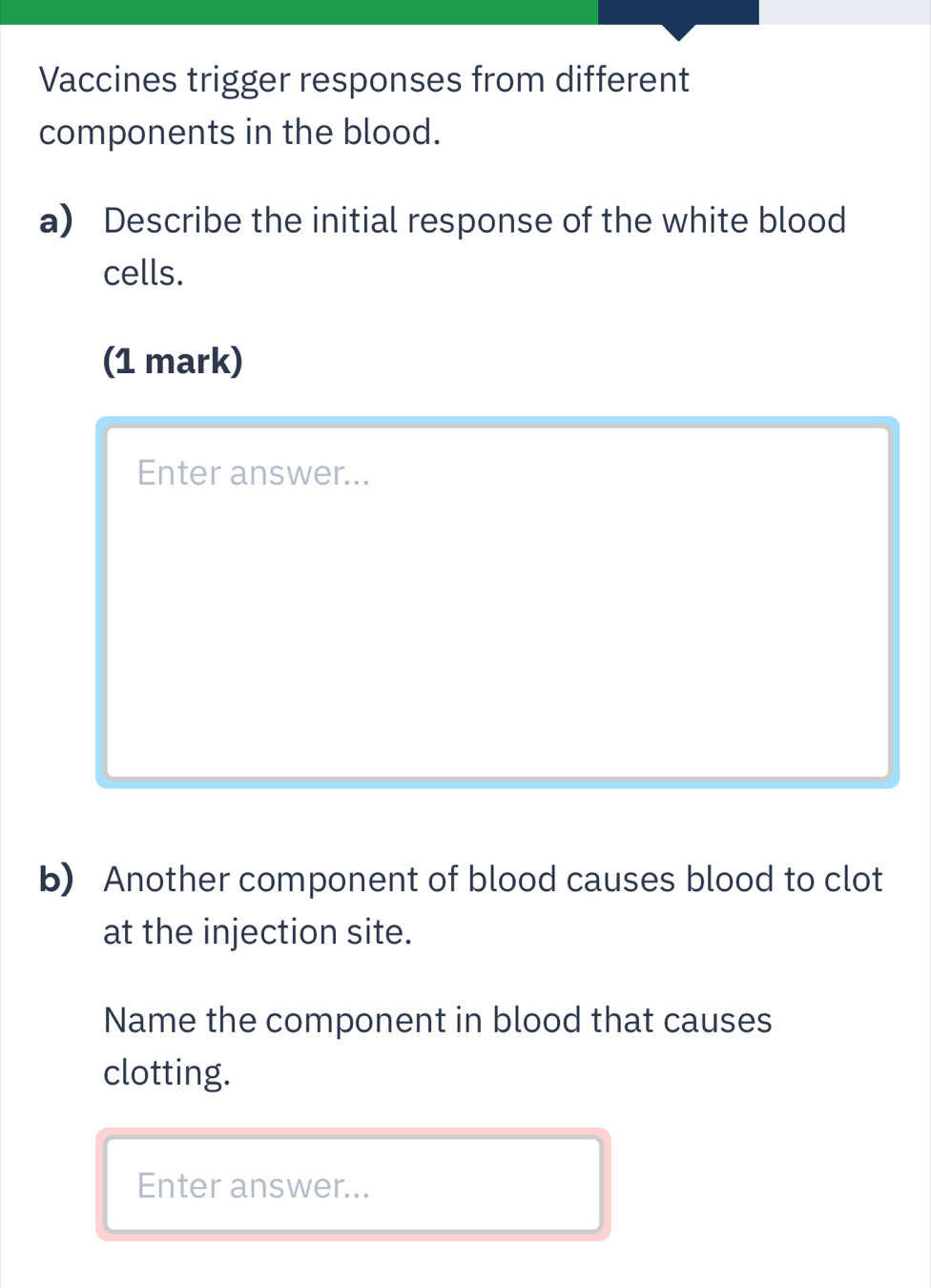Viewport: 931px width, 1288px height.
Task: Click the bold "b)" question label
Action: click(56, 879)
